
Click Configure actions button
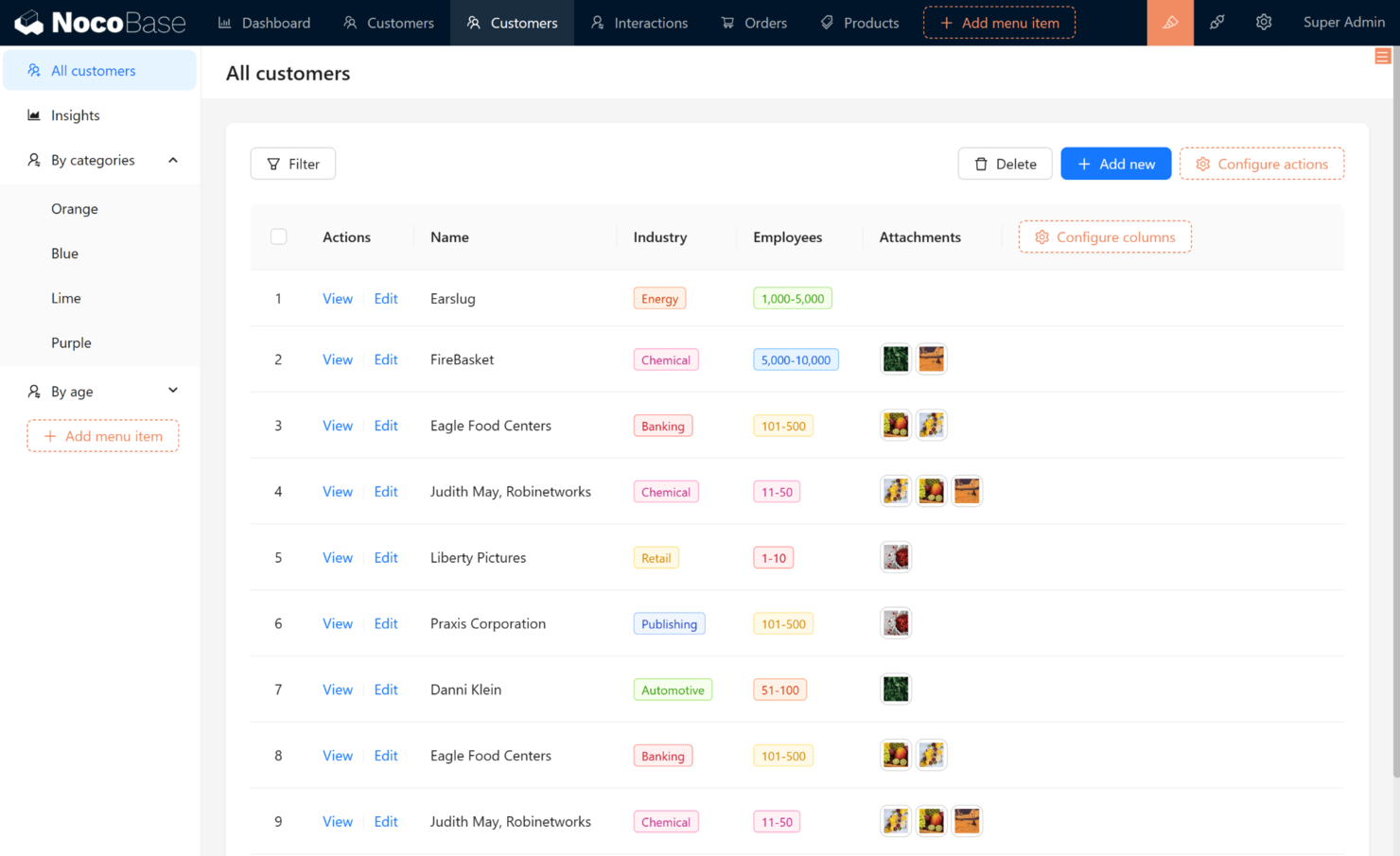1262,164
